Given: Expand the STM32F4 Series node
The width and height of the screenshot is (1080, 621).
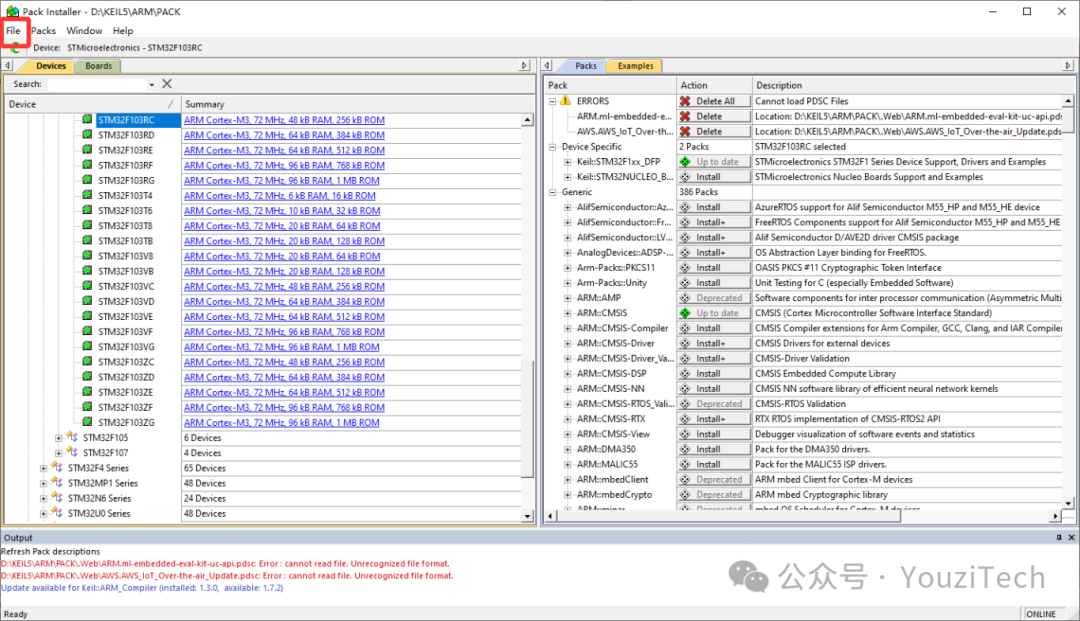Looking at the screenshot, I should click(43, 468).
